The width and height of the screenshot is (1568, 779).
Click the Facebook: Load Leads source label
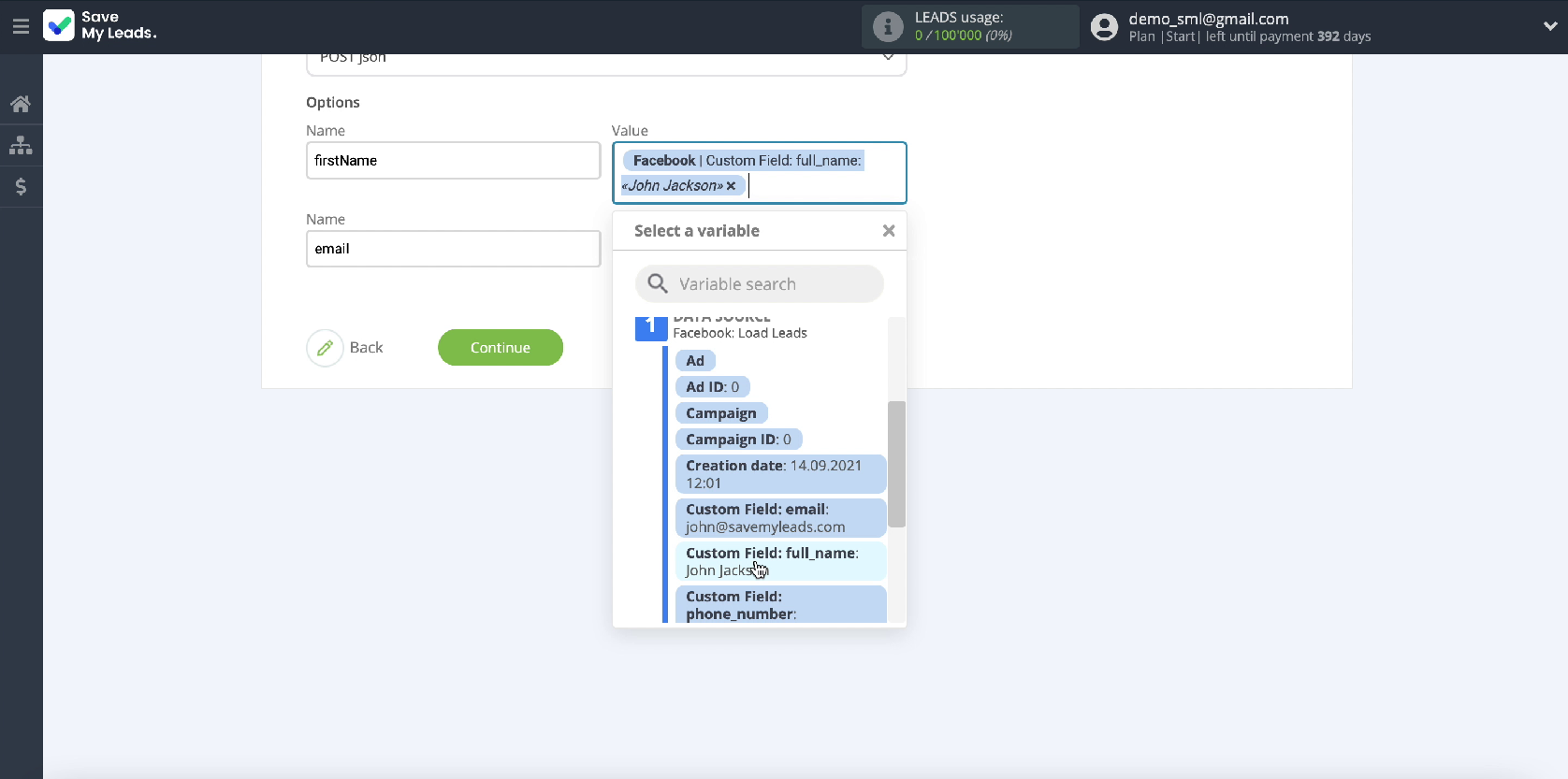740,333
